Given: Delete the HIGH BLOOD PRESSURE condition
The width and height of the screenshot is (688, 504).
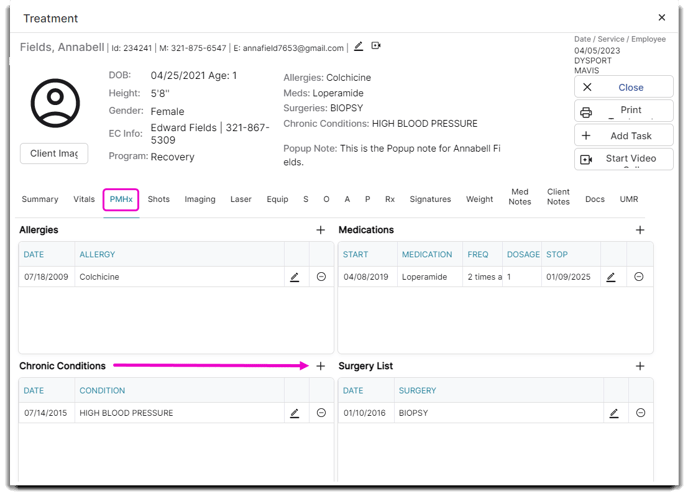Looking at the screenshot, I should click(321, 413).
